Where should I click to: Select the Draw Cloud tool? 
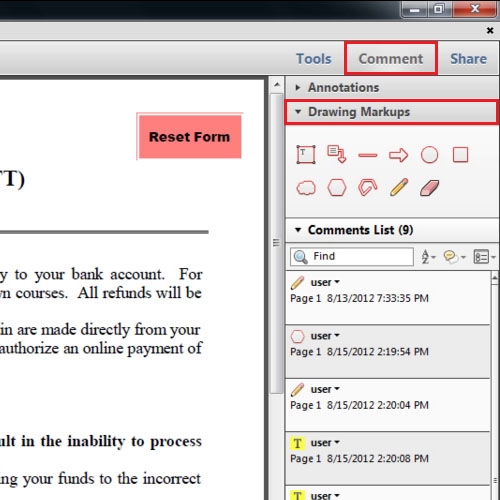pyautogui.click(x=306, y=188)
